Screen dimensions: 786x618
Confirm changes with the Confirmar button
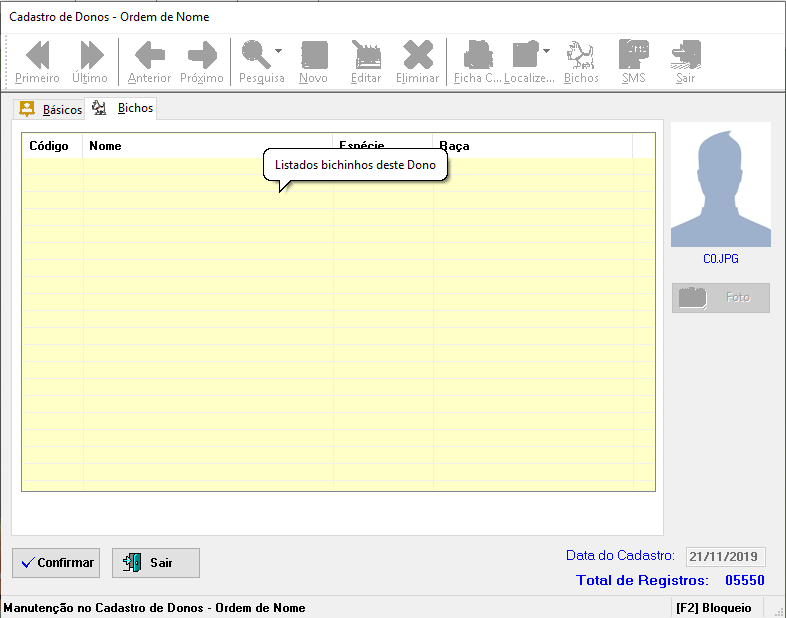point(56,563)
